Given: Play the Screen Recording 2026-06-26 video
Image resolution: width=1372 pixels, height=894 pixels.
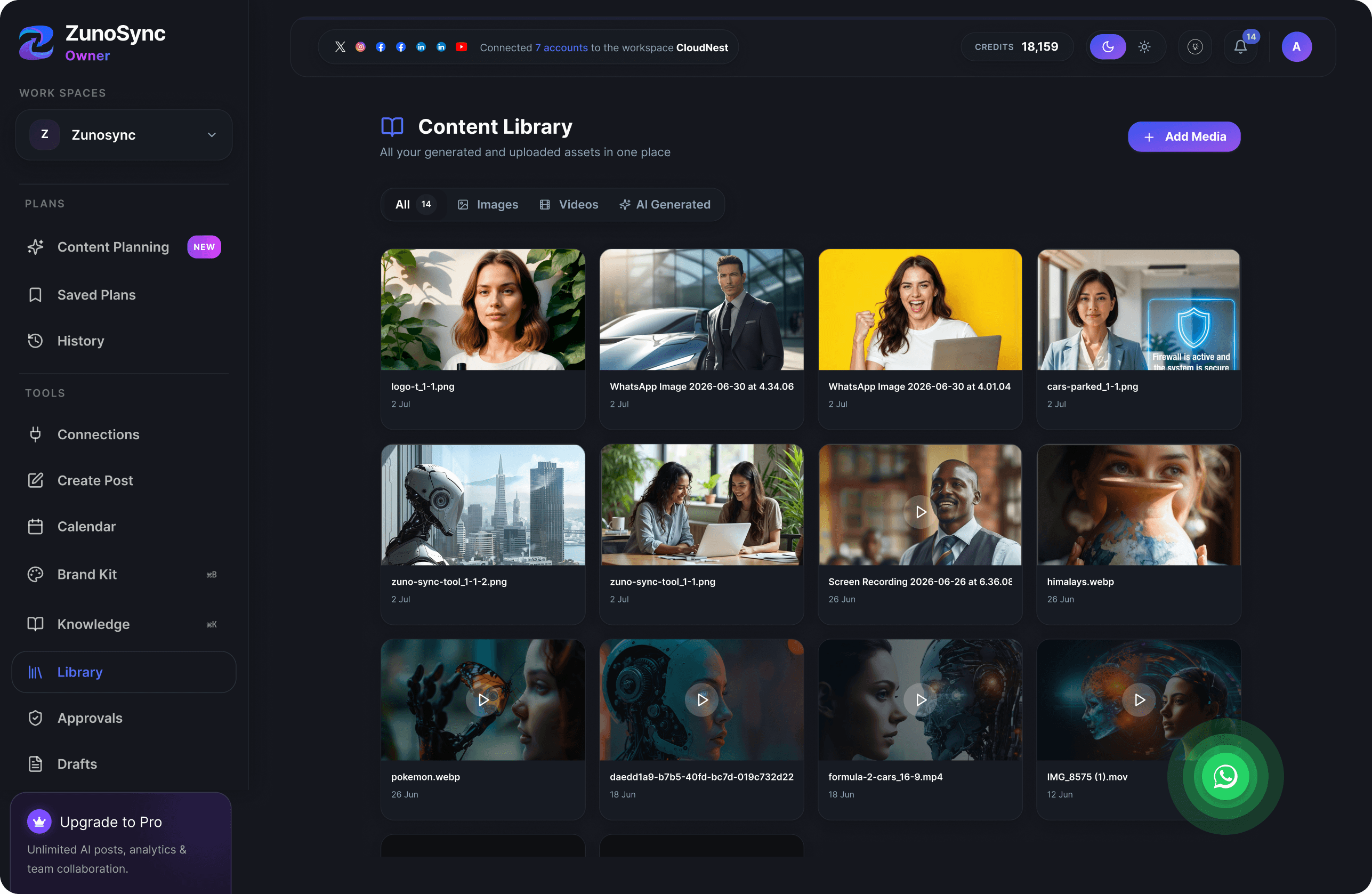Looking at the screenshot, I should click(920, 512).
